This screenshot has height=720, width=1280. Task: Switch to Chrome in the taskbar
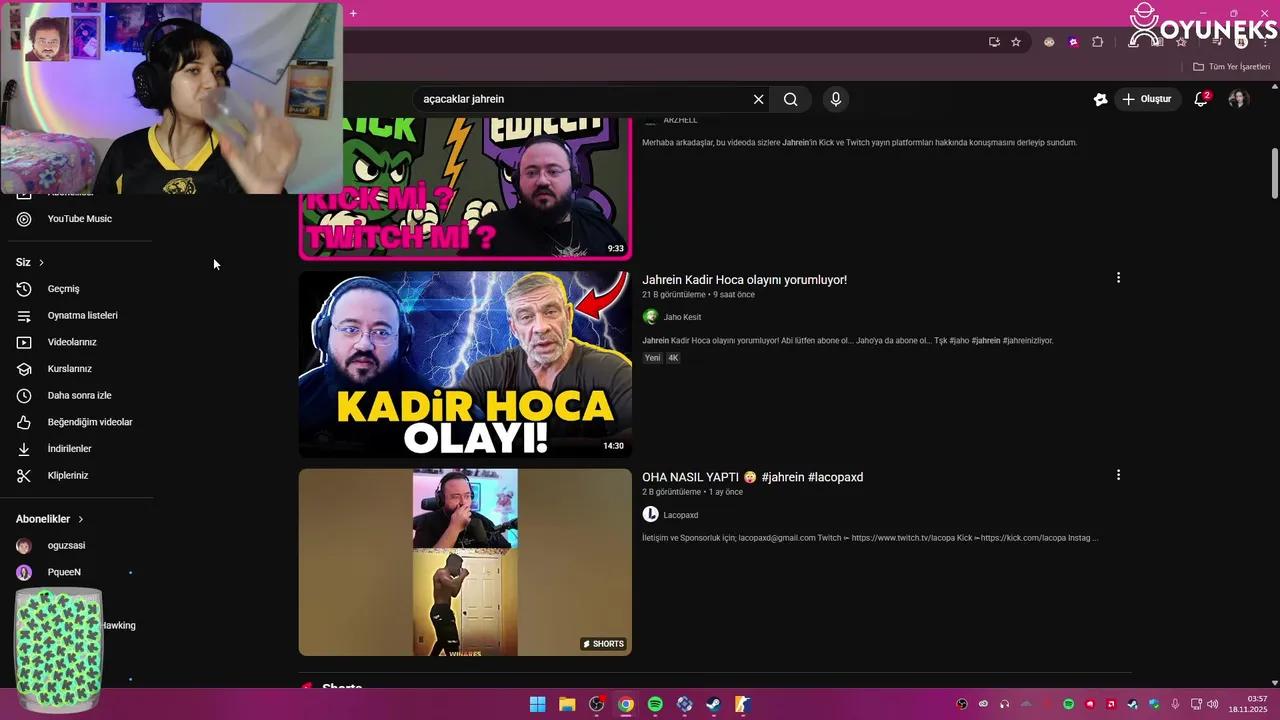626,704
